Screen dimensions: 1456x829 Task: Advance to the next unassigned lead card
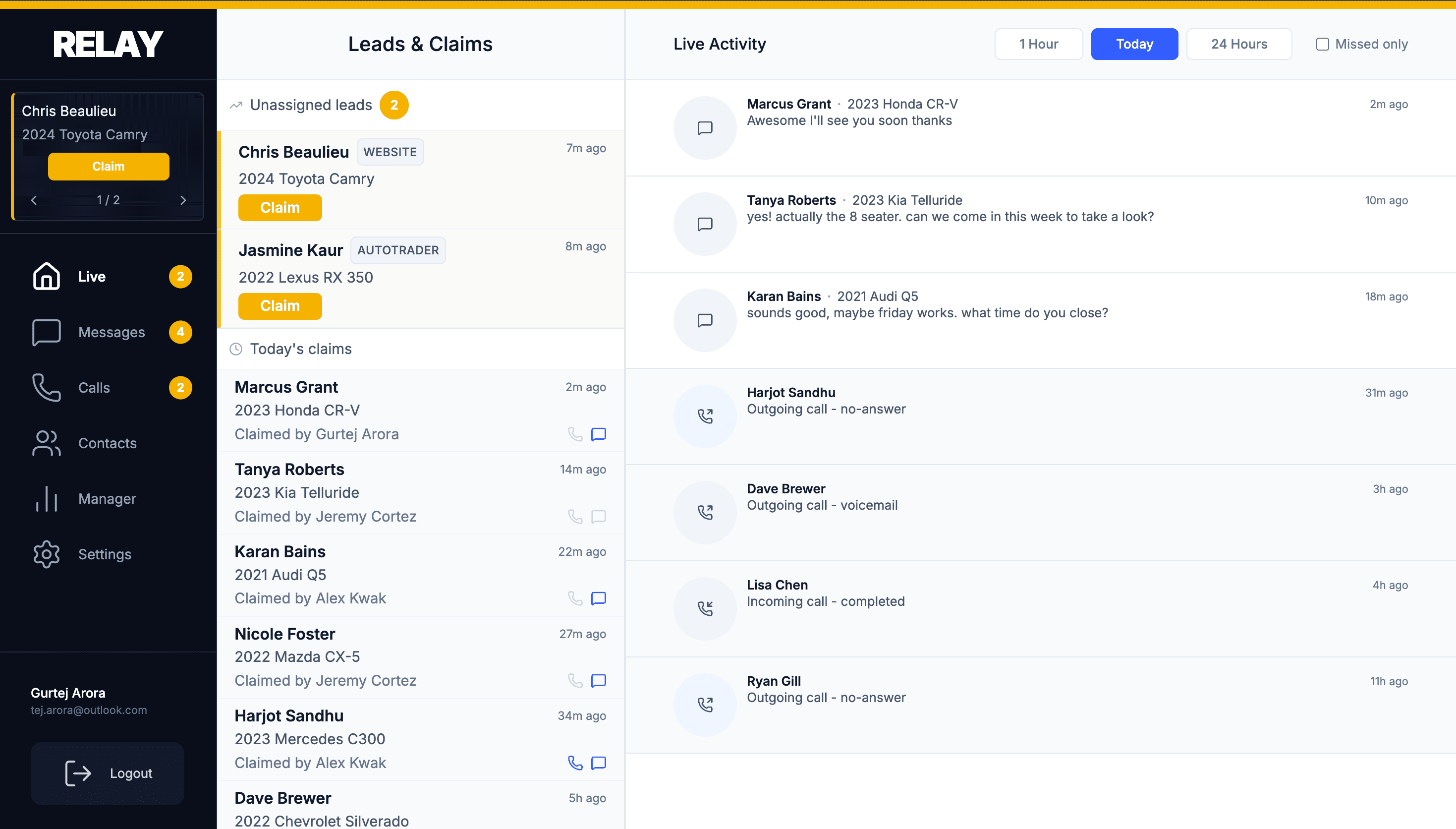183,200
